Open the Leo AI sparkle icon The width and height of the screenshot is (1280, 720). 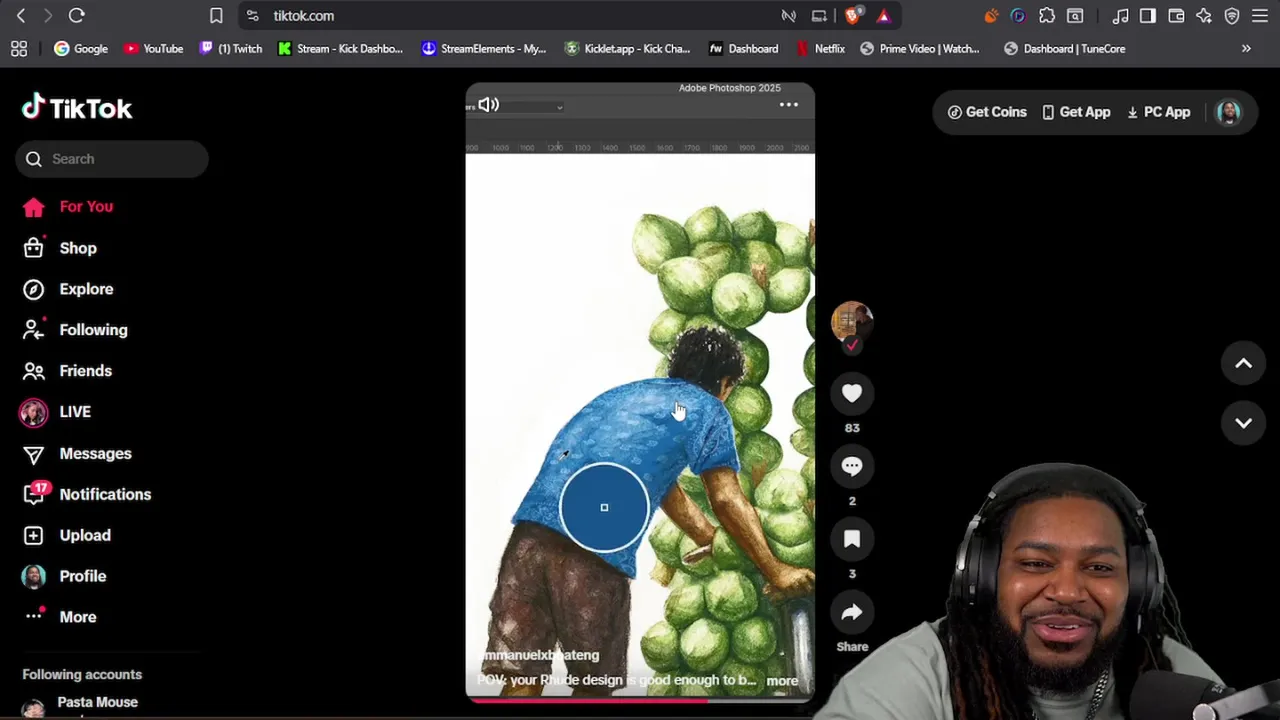pyautogui.click(x=1204, y=15)
